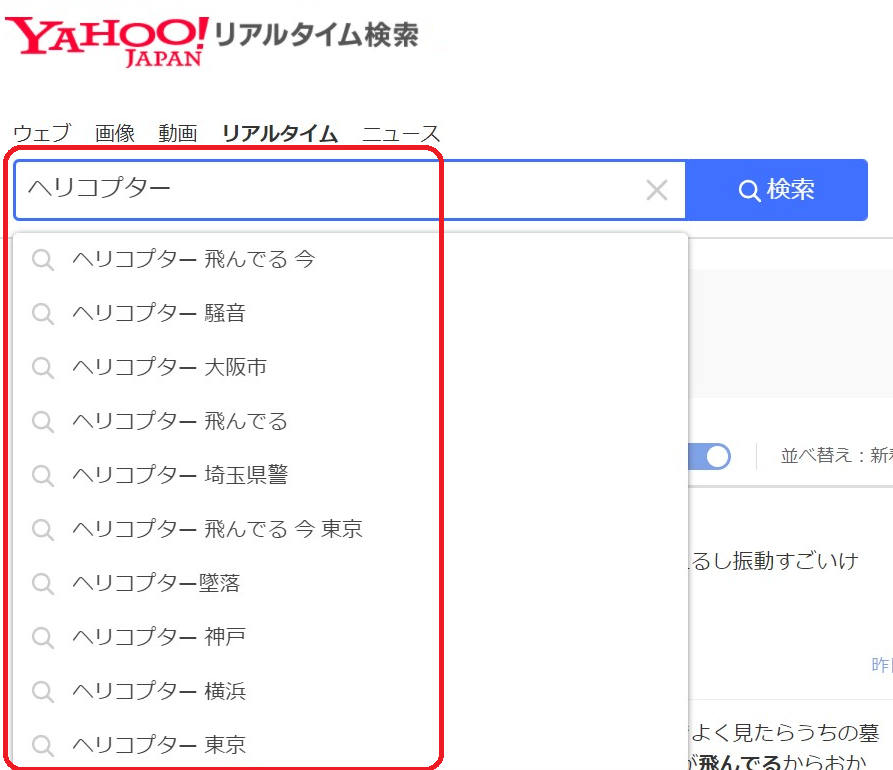Choose suggestion ヘリコプター 飛んでる 今
The width and height of the screenshot is (893, 770).
[350, 260]
